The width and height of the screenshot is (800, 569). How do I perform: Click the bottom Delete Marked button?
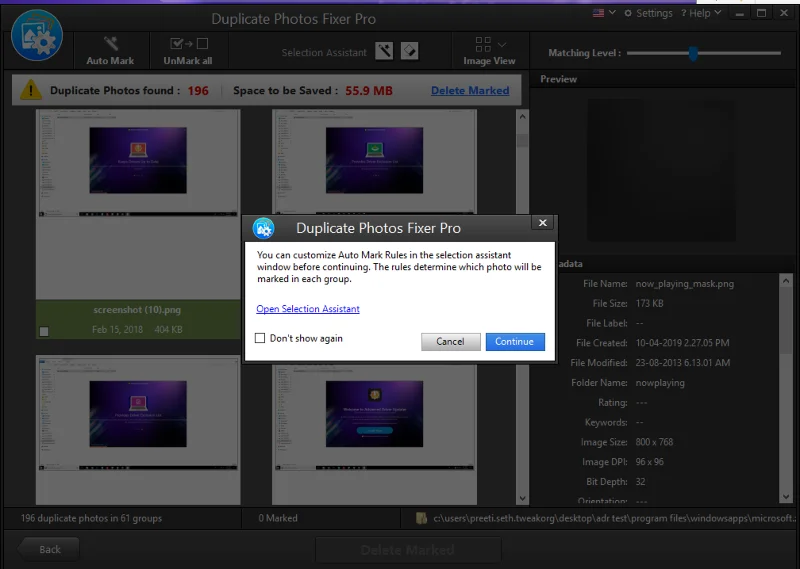[x=408, y=550]
